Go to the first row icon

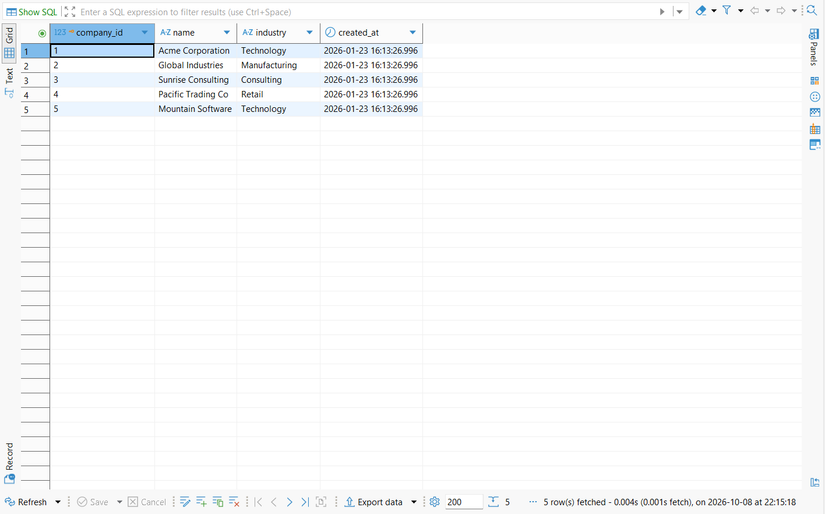coord(258,502)
